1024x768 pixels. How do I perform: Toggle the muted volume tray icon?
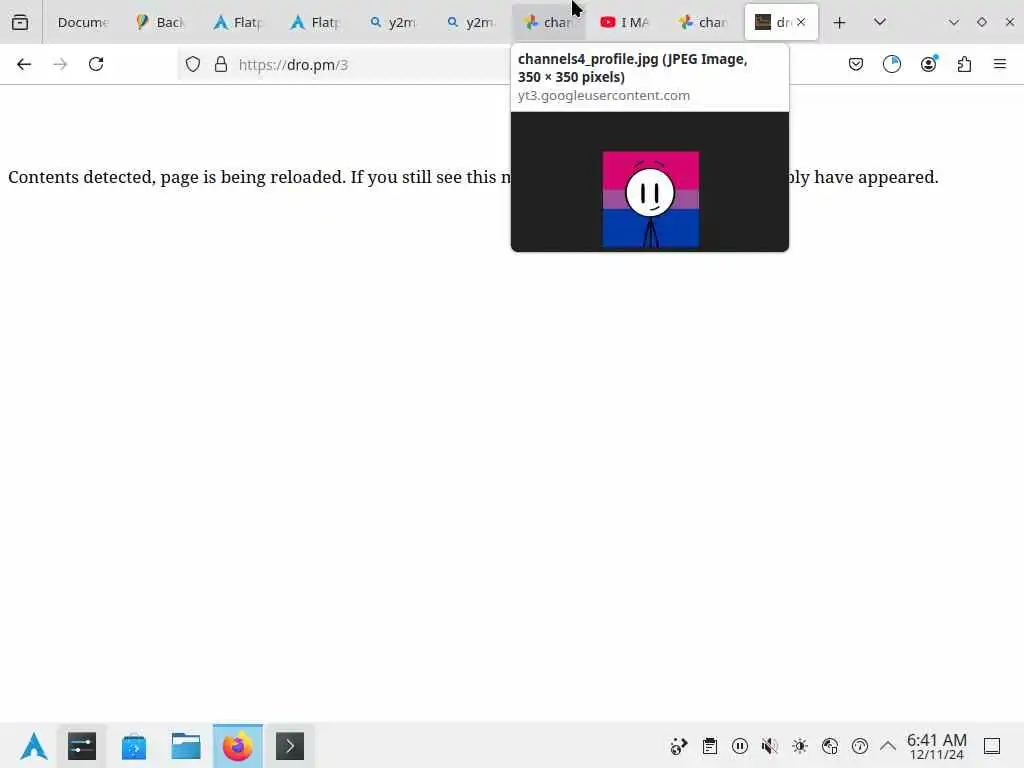pyautogui.click(x=770, y=746)
